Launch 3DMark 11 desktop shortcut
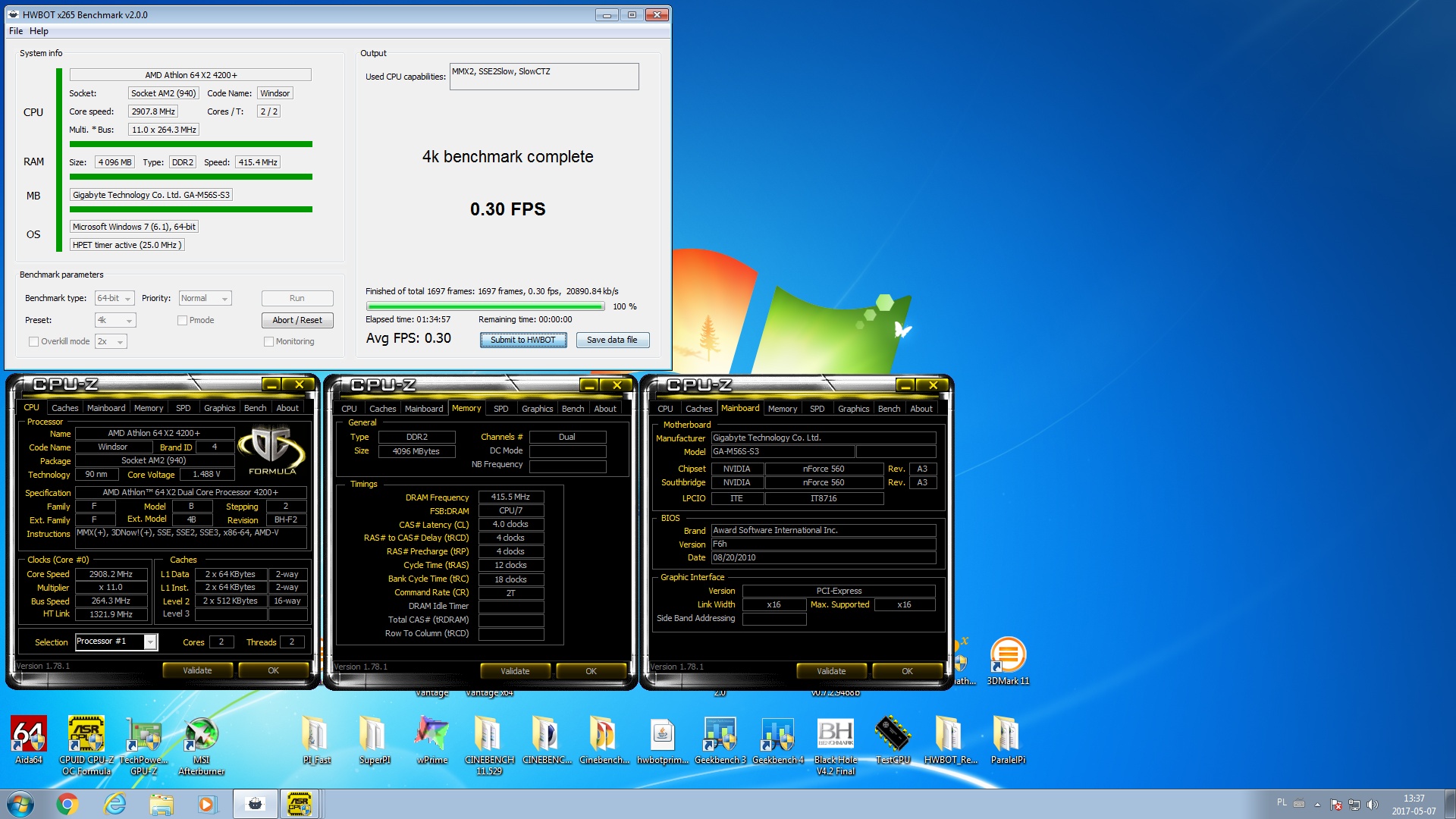The image size is (1456, 819). click(x=1008, y=661)
